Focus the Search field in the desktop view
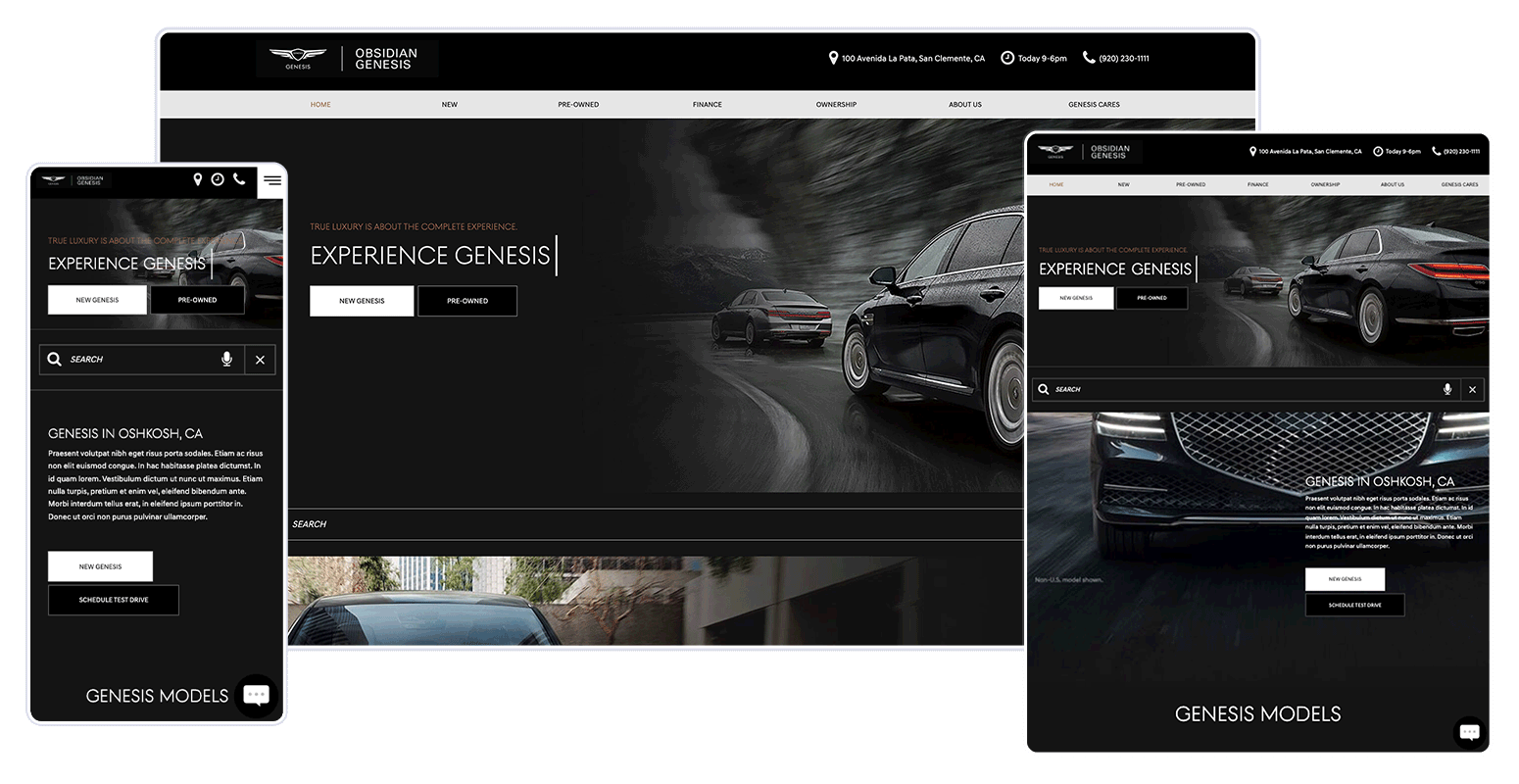This screenshot has width=1519, height=784. tap(647, 524)
